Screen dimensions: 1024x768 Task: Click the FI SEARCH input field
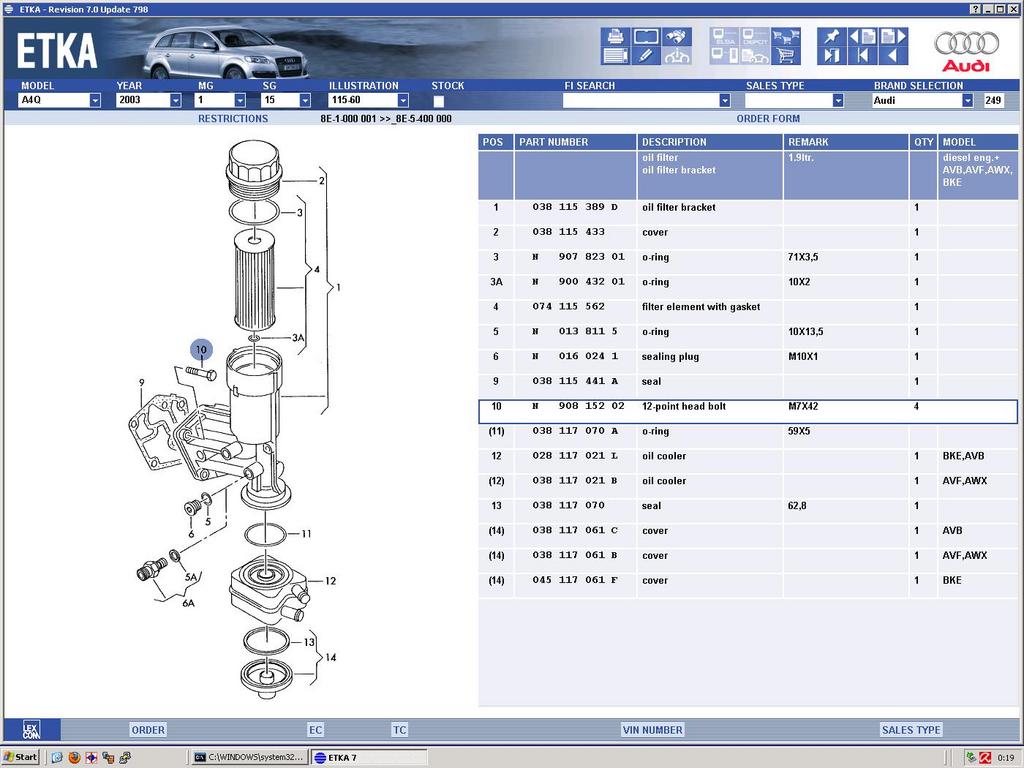pos(640,101)
